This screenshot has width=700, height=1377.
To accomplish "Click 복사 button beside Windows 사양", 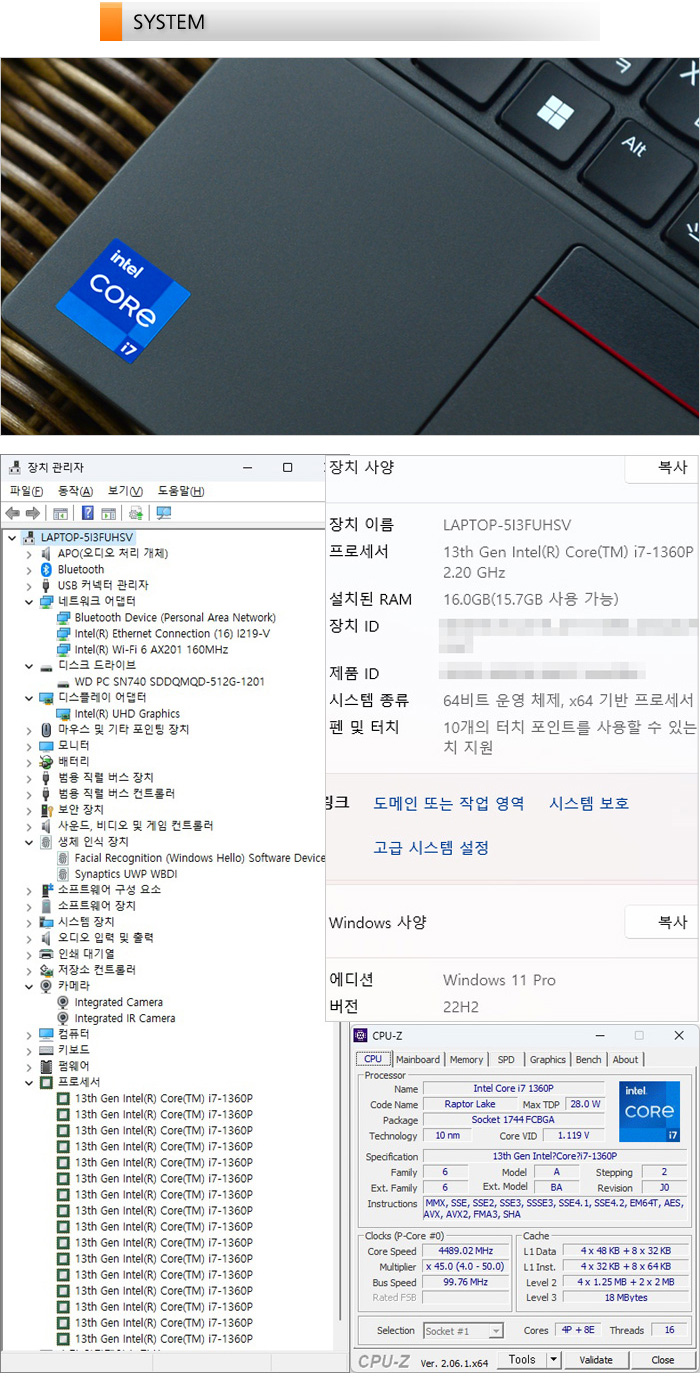I will tap(662, 922).
